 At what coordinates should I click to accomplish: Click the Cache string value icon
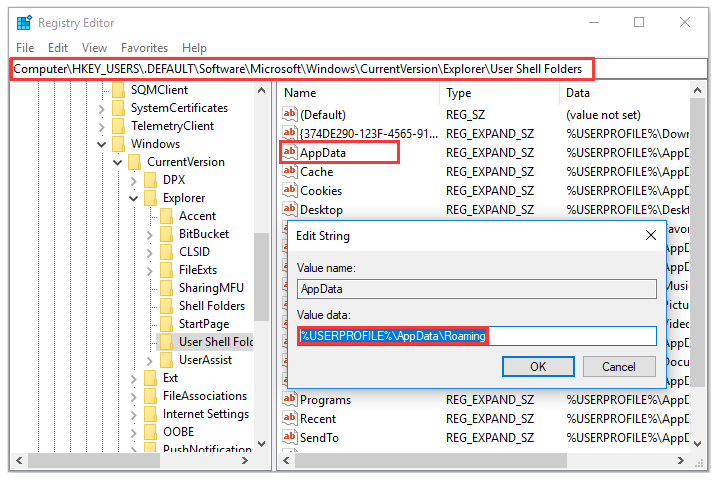289,171
